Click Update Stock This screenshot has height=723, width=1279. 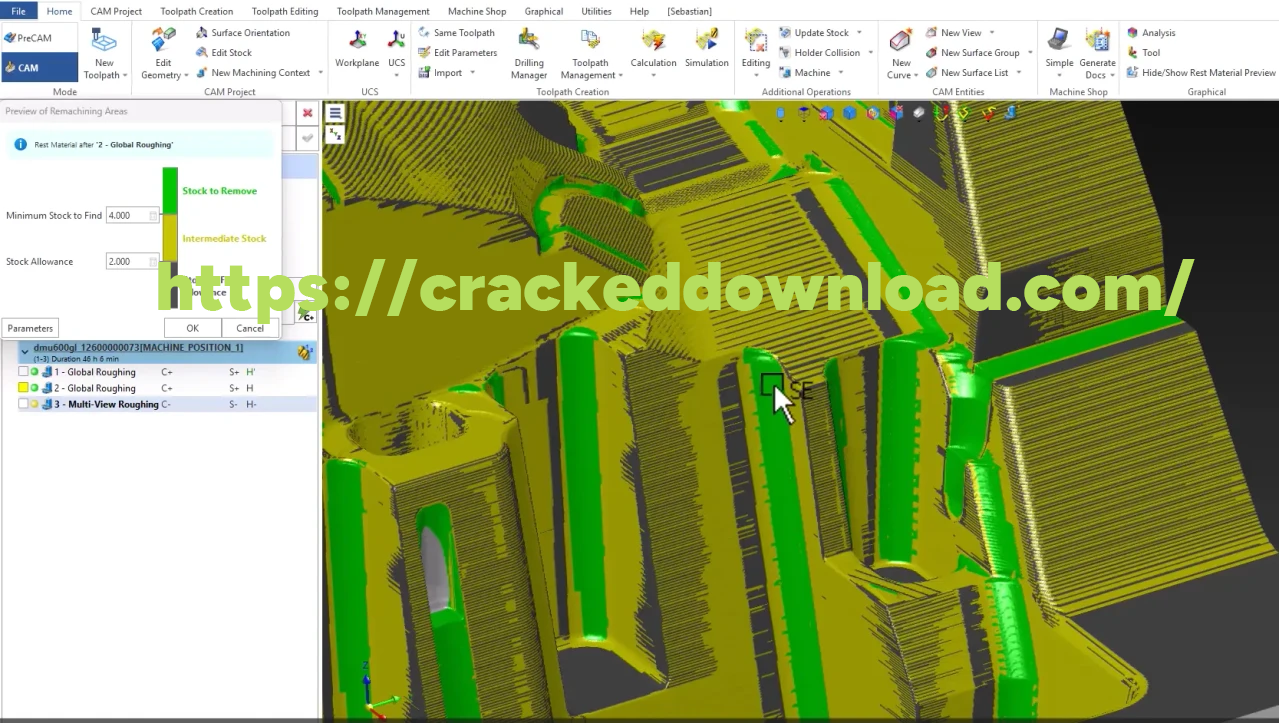pyautogui.click(x=813, y=33)
